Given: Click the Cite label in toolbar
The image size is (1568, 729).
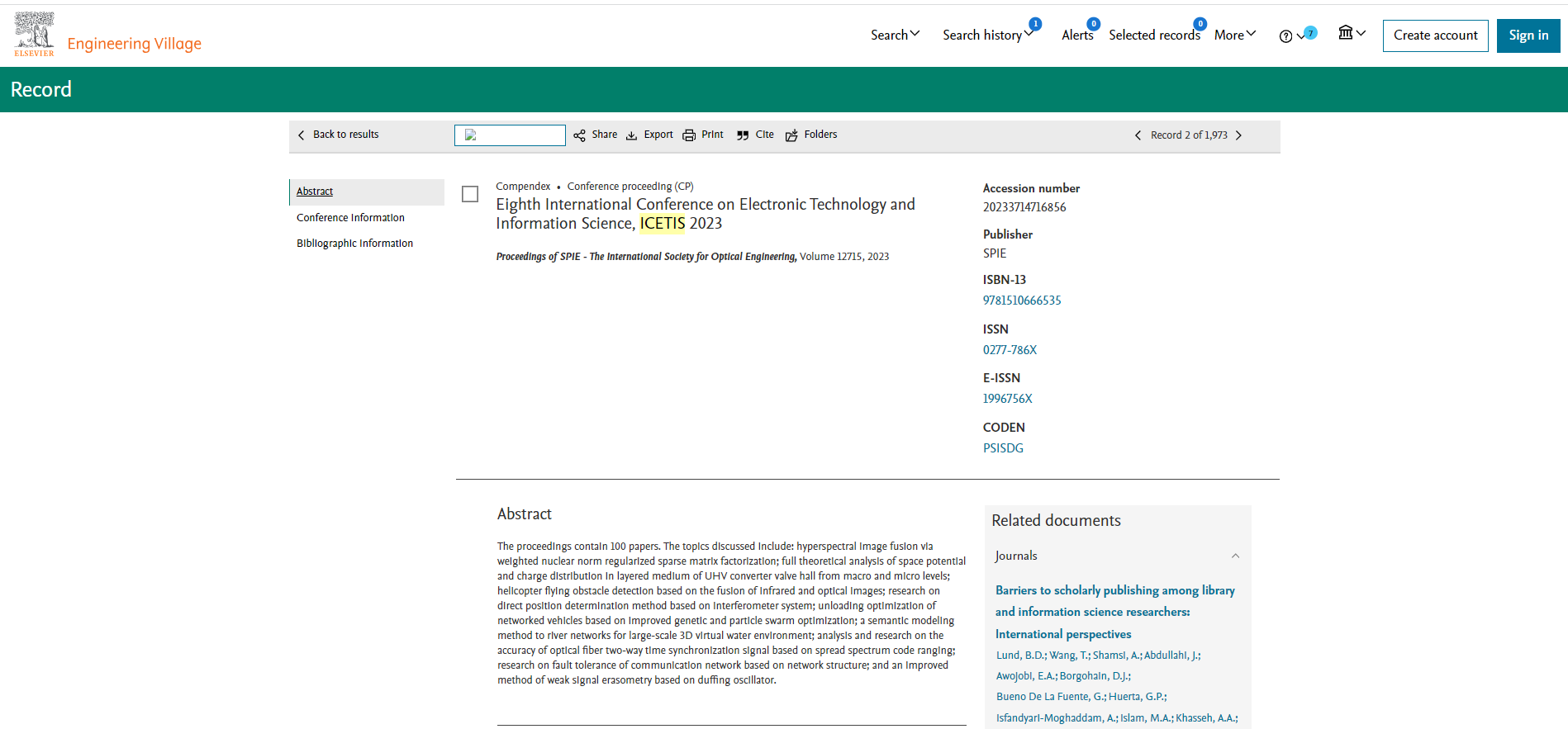Looking at the screenshot, I should (x=765, y=135).
